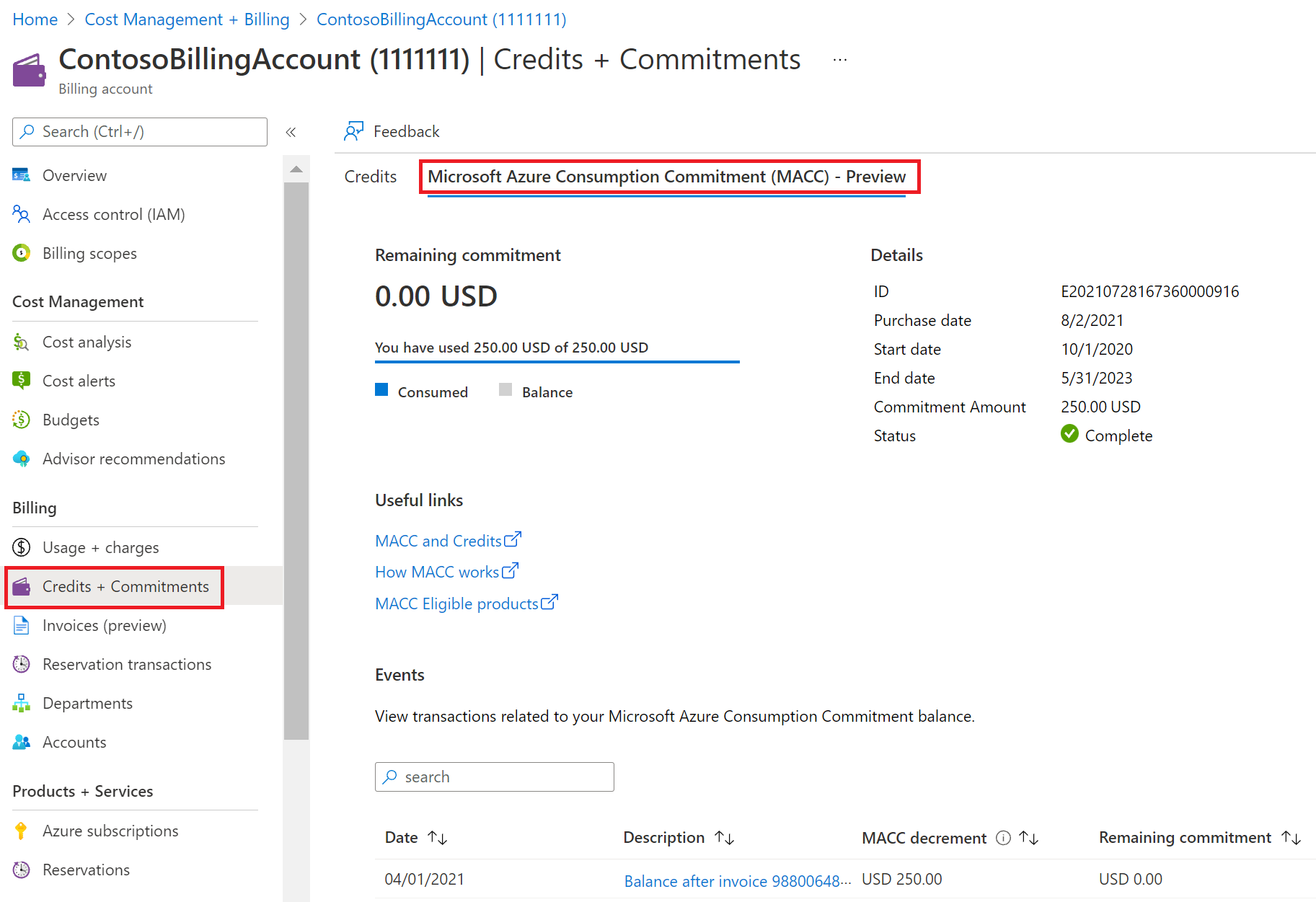Sort by Remaining commitment column arrows
This screenshot has width=1316, height=902.
click(x=1291, y=838)
